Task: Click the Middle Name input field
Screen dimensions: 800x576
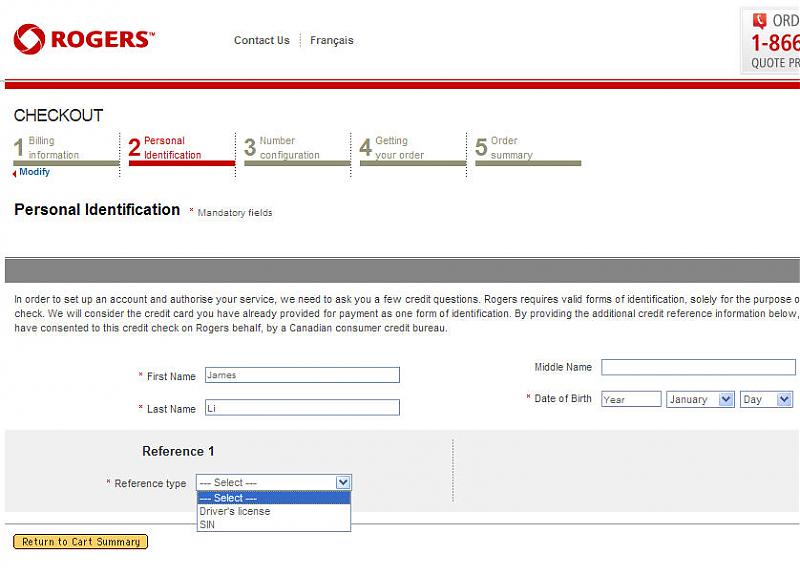Action: click(x=698, y=367)
